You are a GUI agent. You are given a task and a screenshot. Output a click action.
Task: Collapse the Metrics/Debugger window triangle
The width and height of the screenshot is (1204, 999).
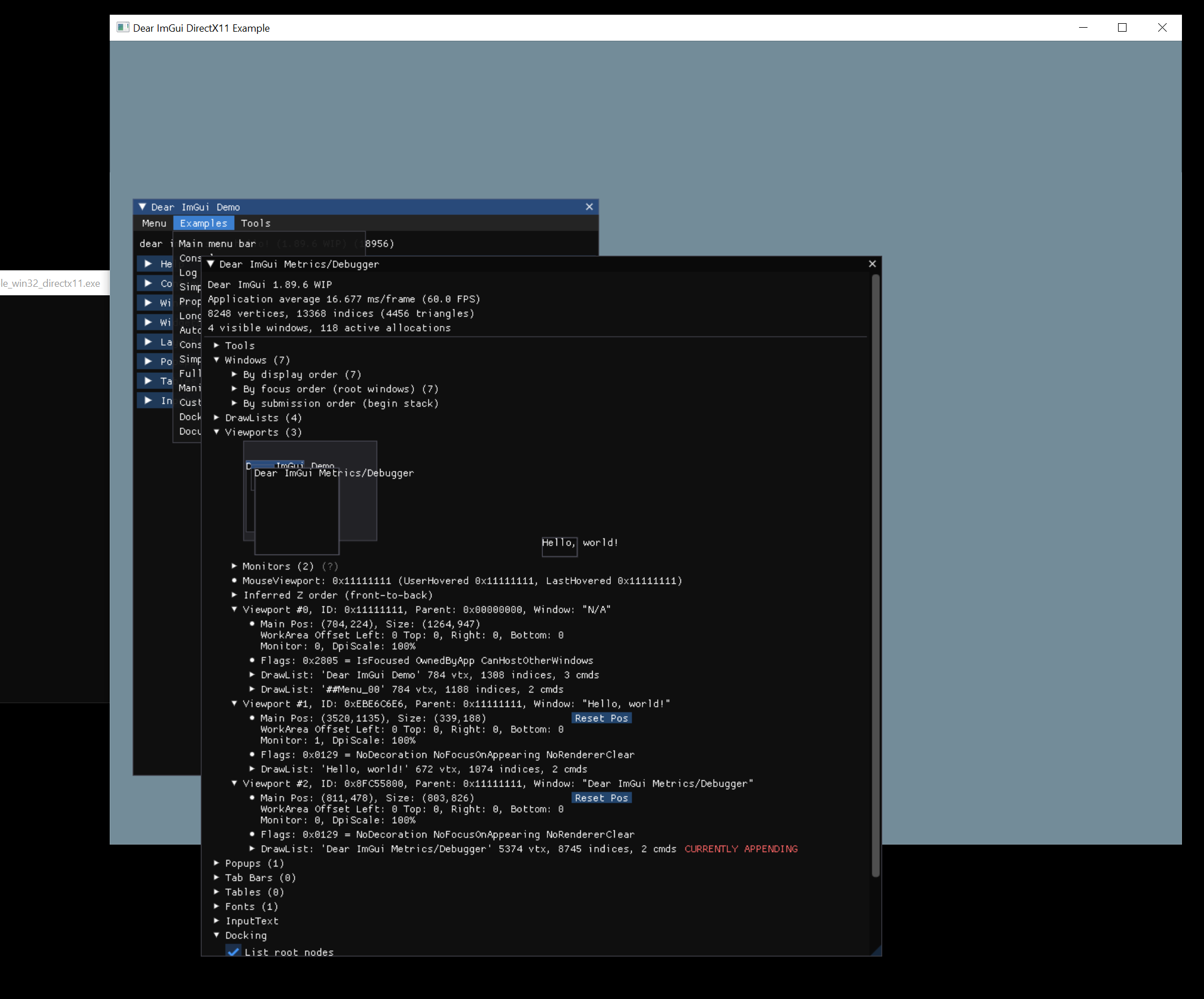click(x=210, y=264)
